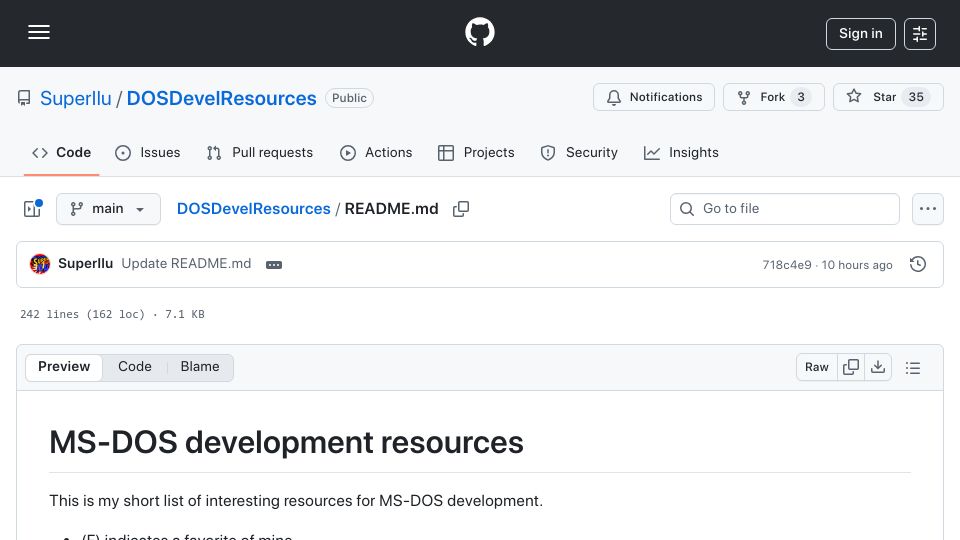View the Security tab
The width and height of the screenshot is (960, 540).
[x=579, y=152]
